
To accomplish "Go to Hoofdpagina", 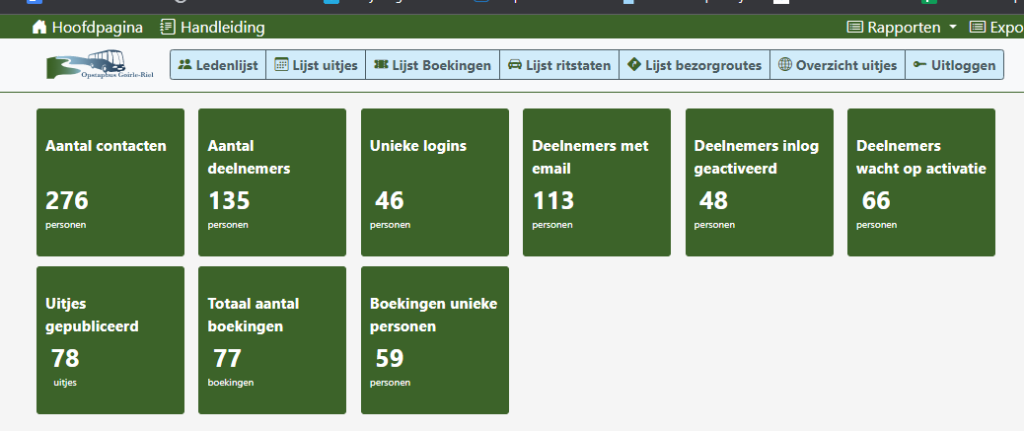I will click(x=97, y=27).
